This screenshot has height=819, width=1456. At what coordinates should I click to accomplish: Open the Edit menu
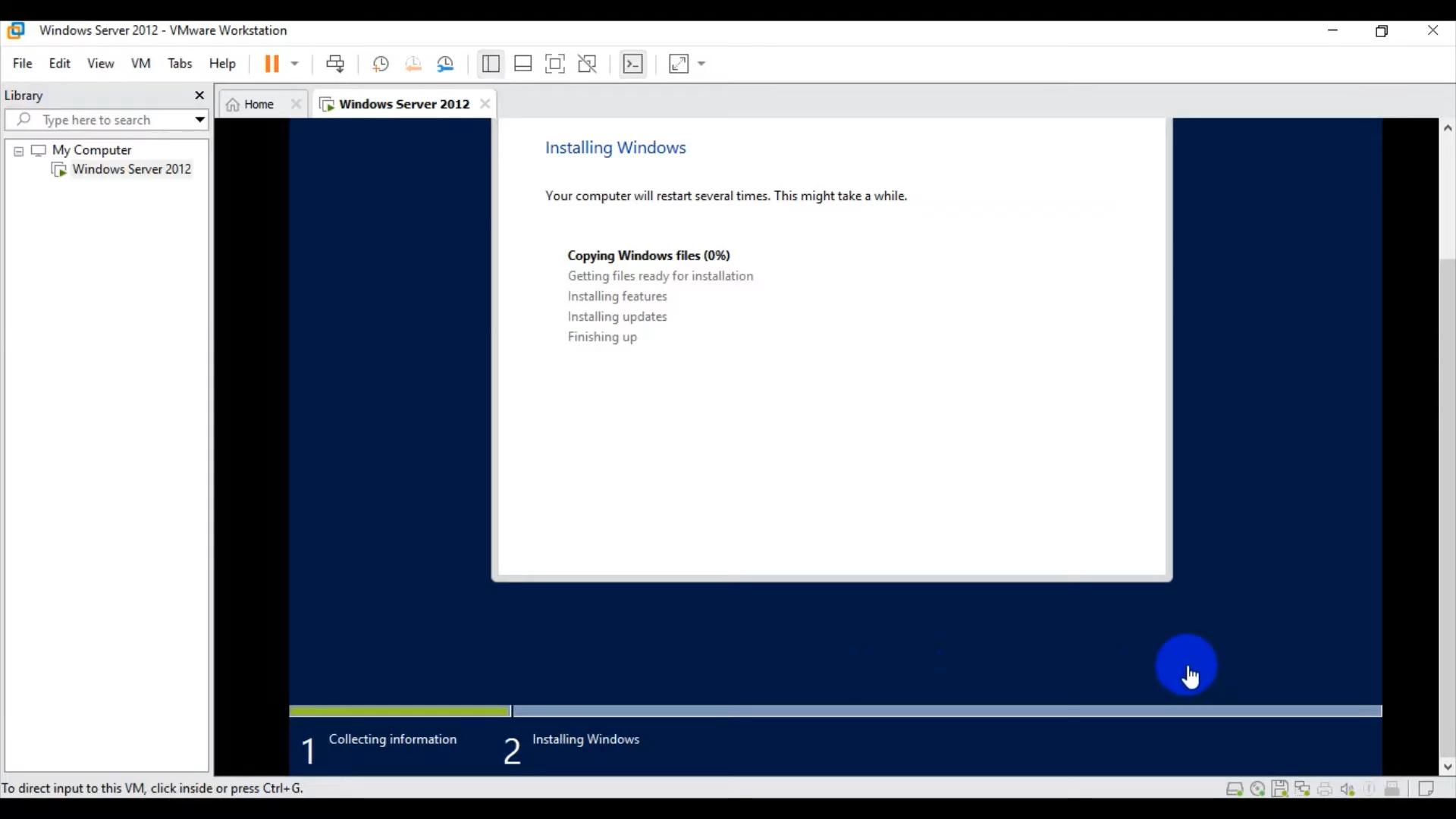coord(60,64)
